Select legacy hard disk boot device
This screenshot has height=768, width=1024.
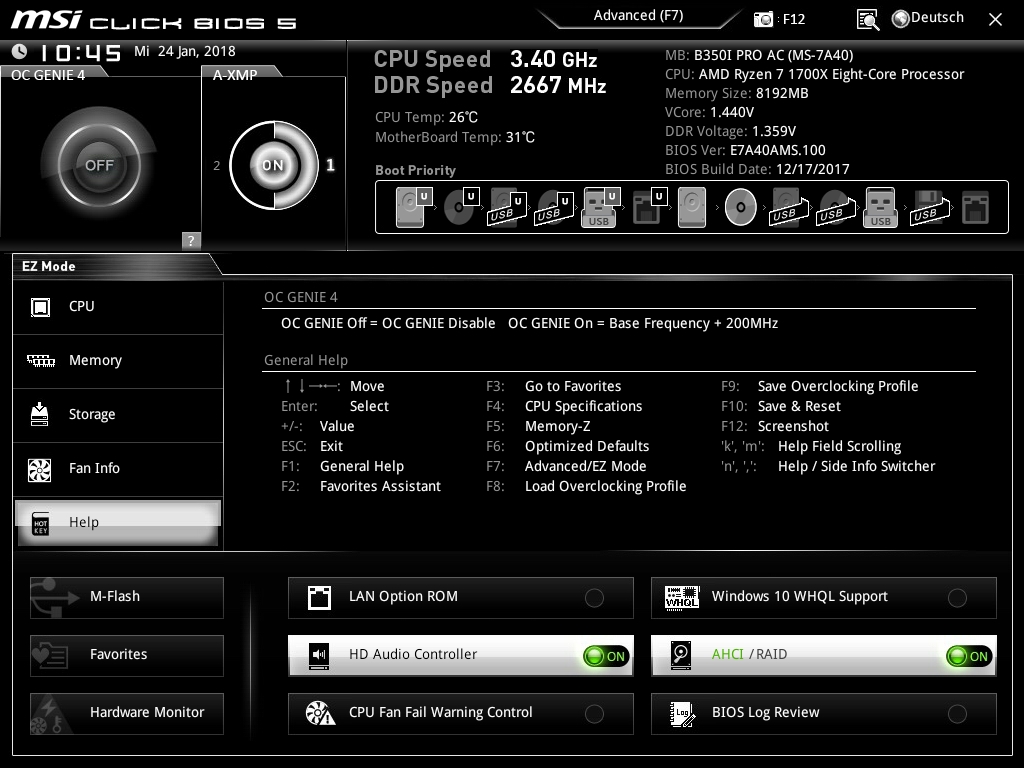tap(692, 208)
